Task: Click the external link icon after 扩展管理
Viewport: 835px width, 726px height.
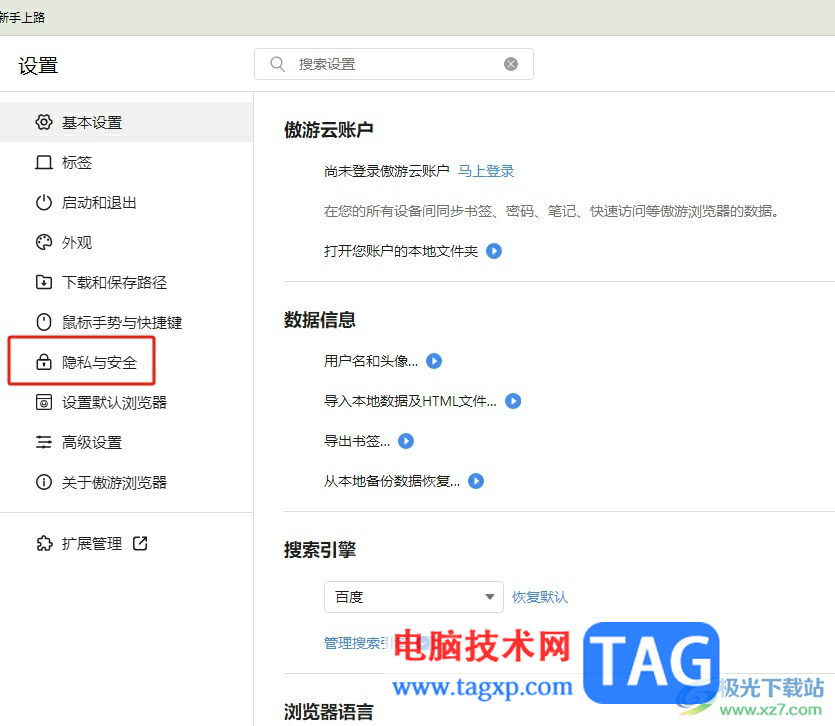Action: [x=140, y=543]
